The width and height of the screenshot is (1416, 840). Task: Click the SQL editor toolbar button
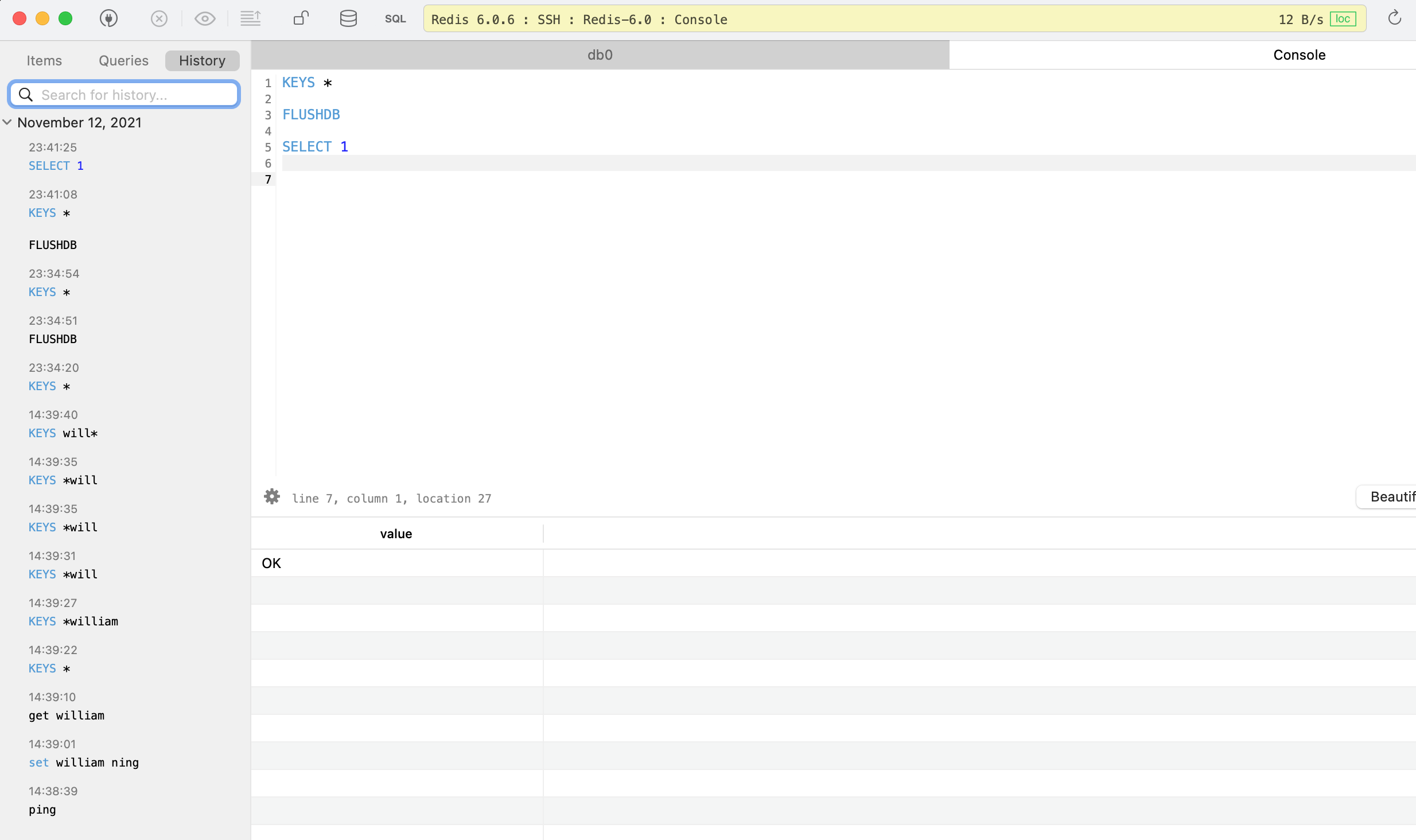click(x=395, y=19)
